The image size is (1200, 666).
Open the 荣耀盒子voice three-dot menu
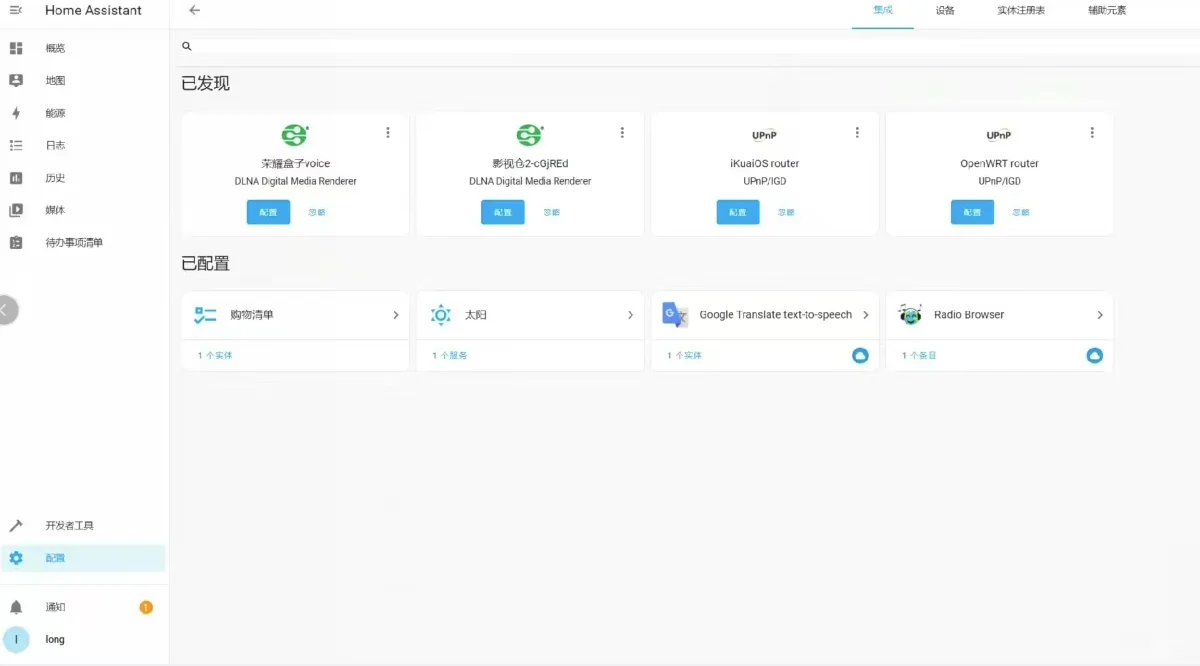[388, 132]
